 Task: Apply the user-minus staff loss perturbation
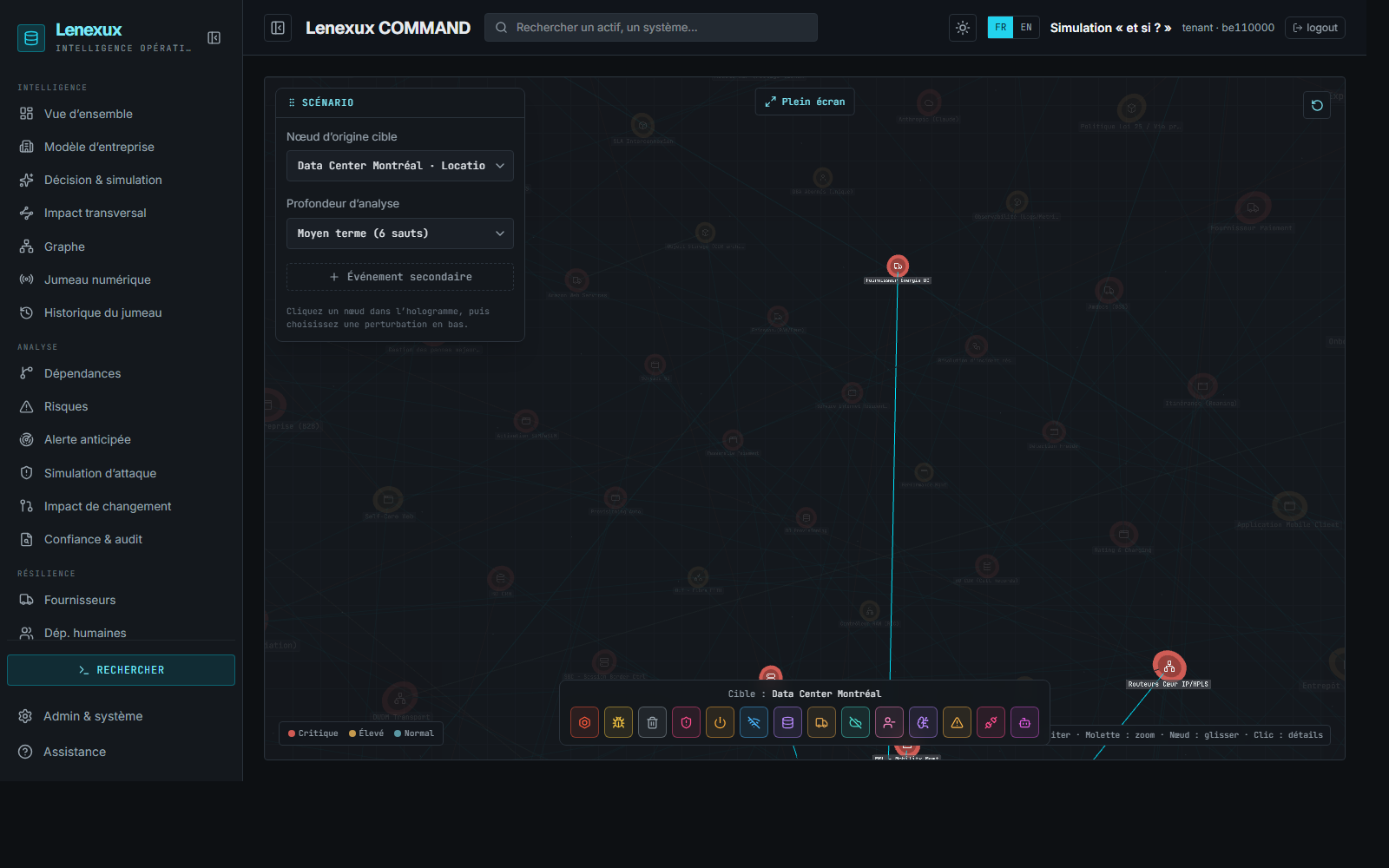pos(889,722)
